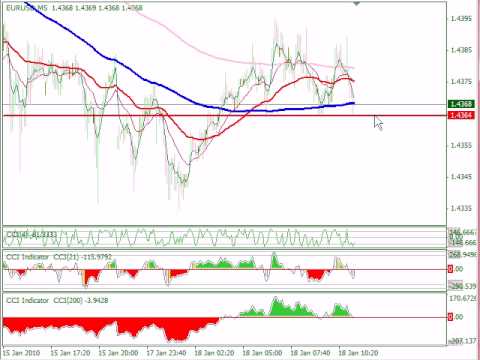The height and width of the screenshot is (360, 480).
Task: Click the 15 Jan 20:00 time label
Action: pyautogui.click(x=119, y=353)
